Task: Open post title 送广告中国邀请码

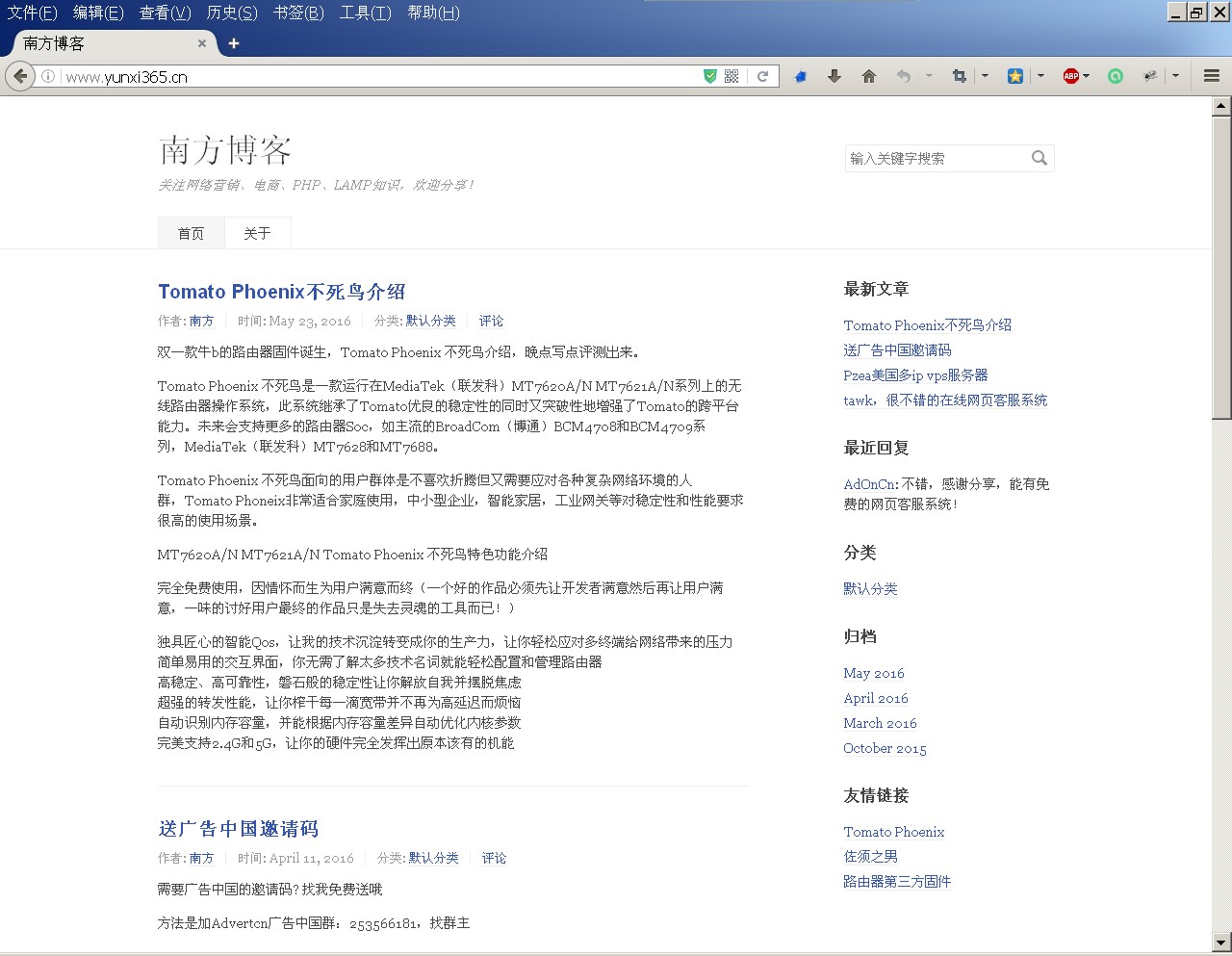Action: 239,829
